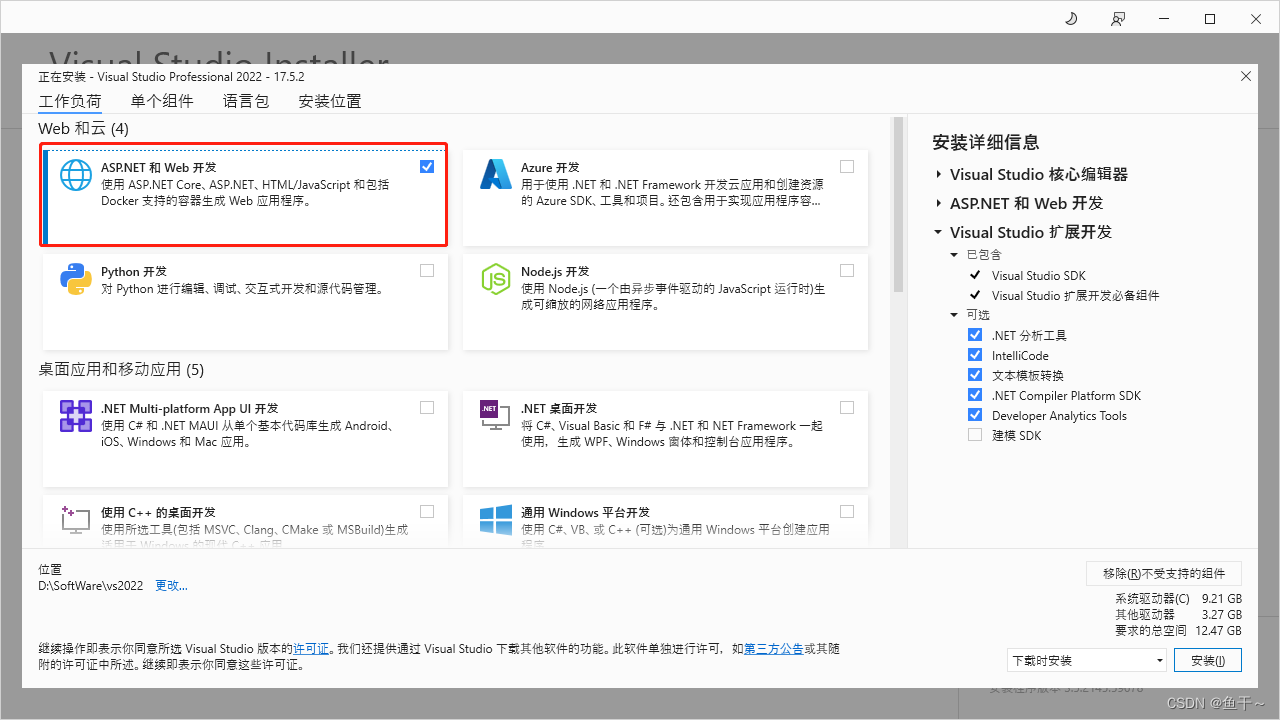This screenshot has height=720, width=1280.
Task: Click the Python development snake icon
Action: coord(76,279)
